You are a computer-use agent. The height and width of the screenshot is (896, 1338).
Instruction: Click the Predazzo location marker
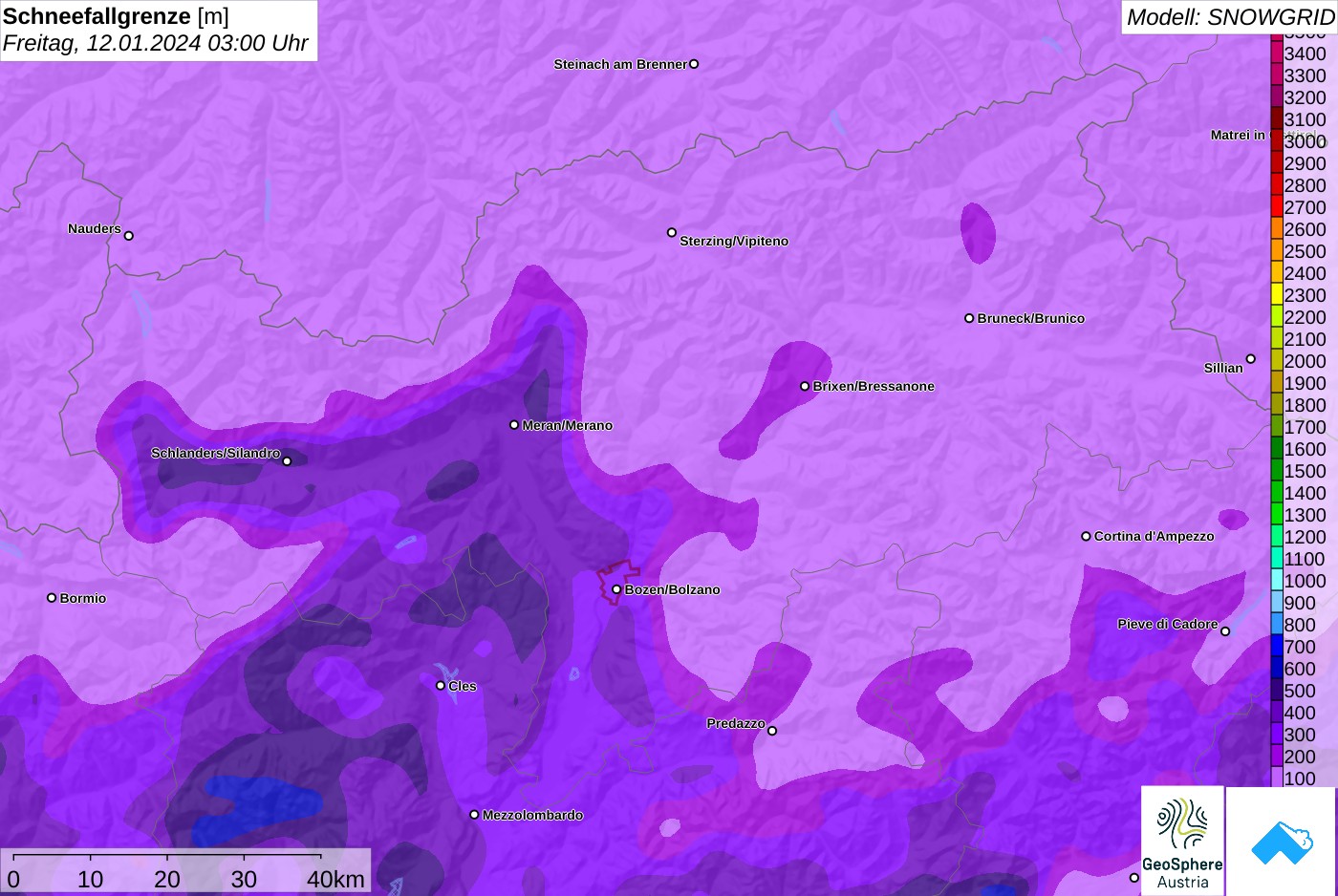[x=772, y=731]
